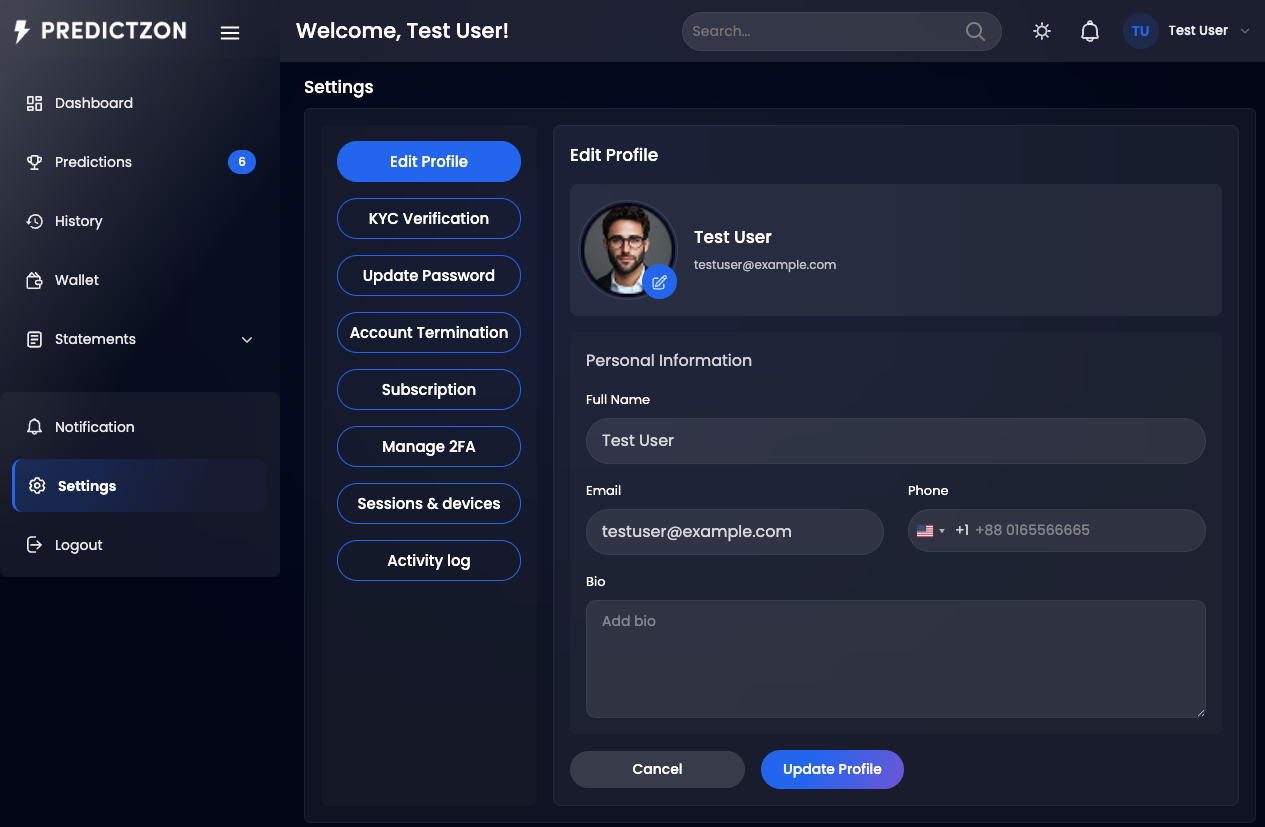The height and width of the screenshot is (827, 1265).
Task: Open Predictions badge showing 6
Action: (x=242, y=162)
